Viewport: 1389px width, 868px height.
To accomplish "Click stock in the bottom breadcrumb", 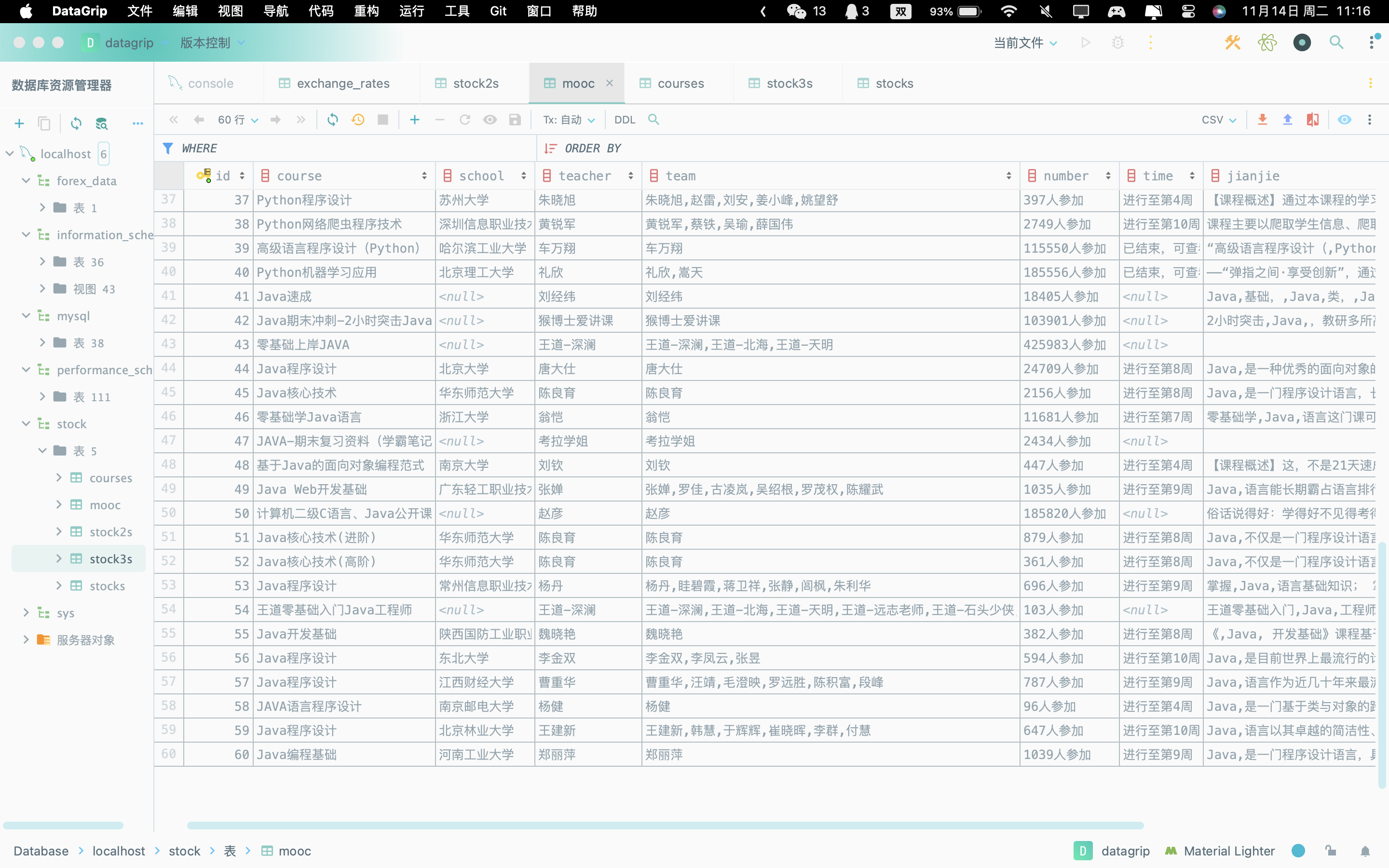I will tap(184, 851).
